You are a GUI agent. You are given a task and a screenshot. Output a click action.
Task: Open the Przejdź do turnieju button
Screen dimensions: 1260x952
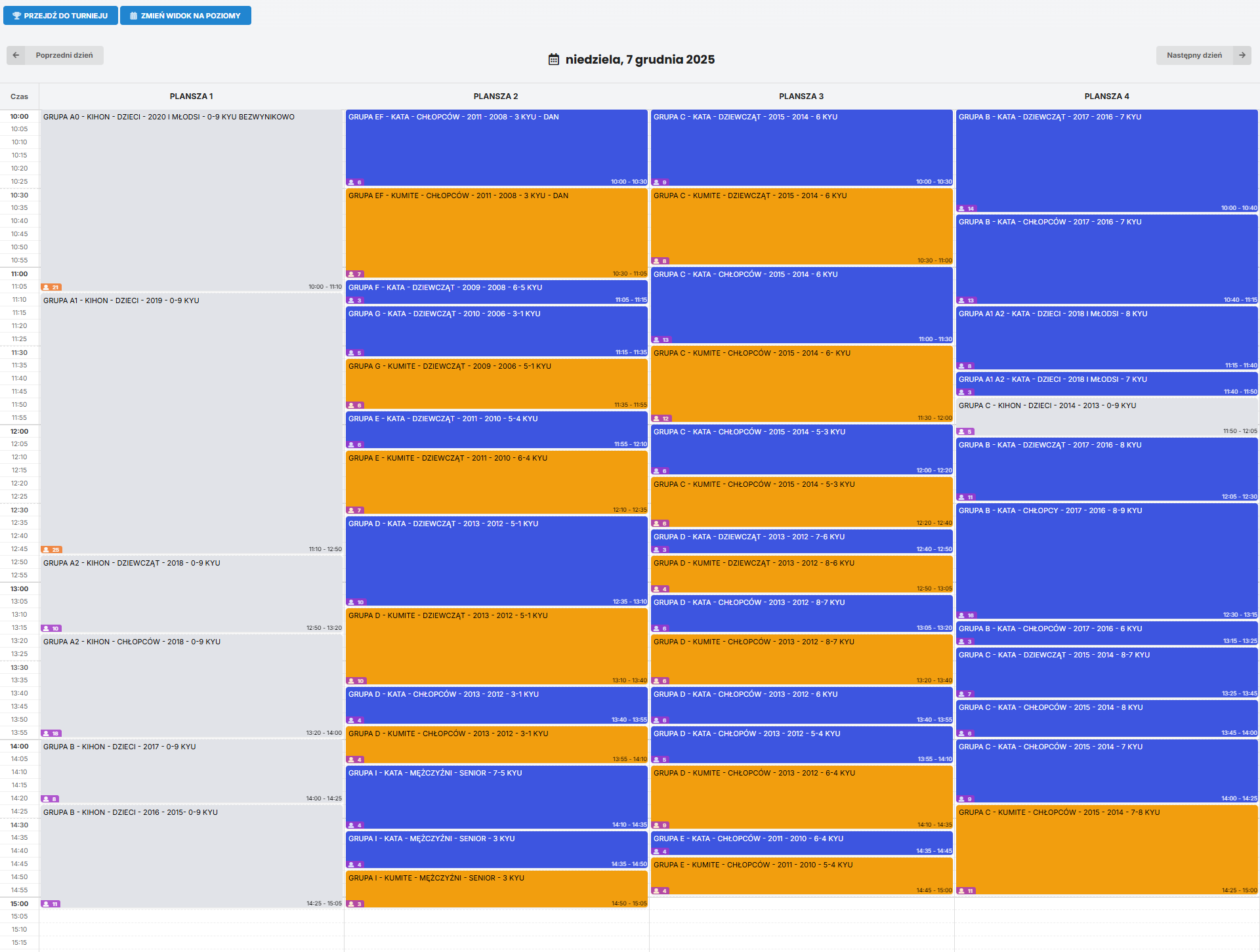[60, 15]
